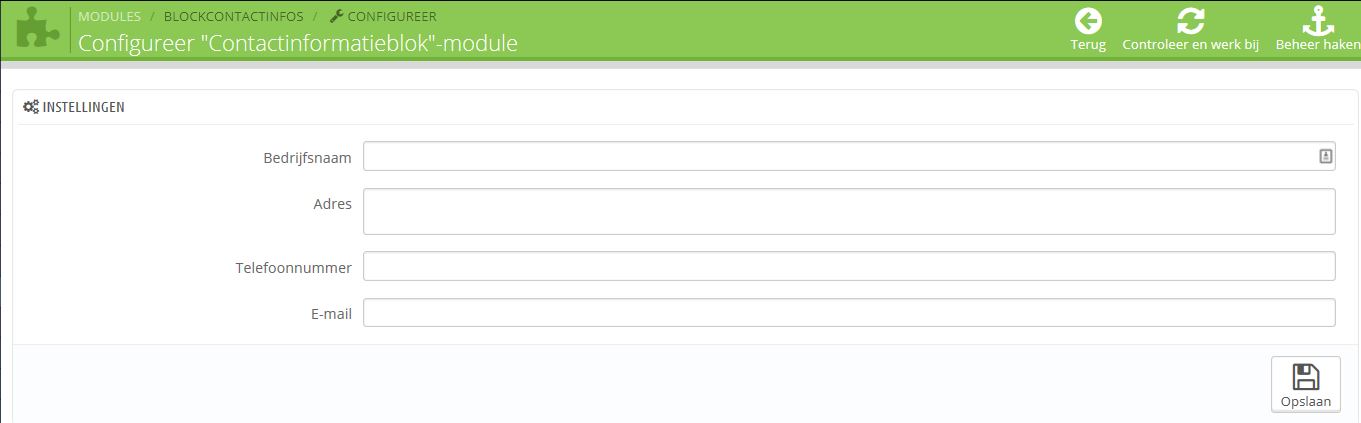
Task: Click the Telefoonnummer field label
Action: click(293, 268)
